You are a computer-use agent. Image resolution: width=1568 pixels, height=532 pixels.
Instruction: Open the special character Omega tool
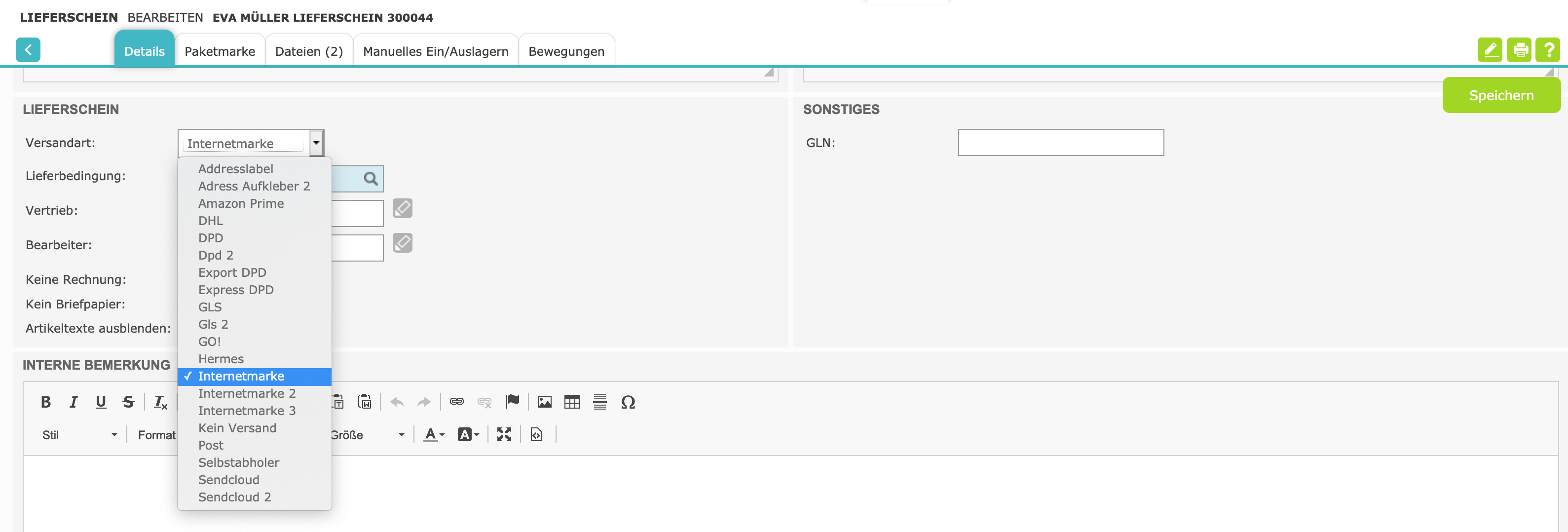[x=628, y=402]
